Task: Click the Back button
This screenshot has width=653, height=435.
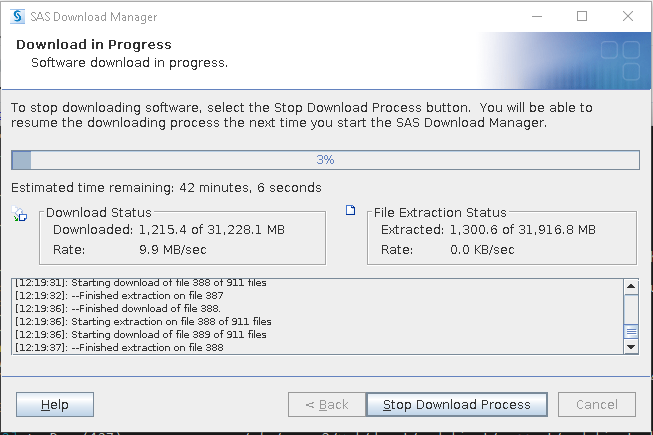Action: (326, 404)
